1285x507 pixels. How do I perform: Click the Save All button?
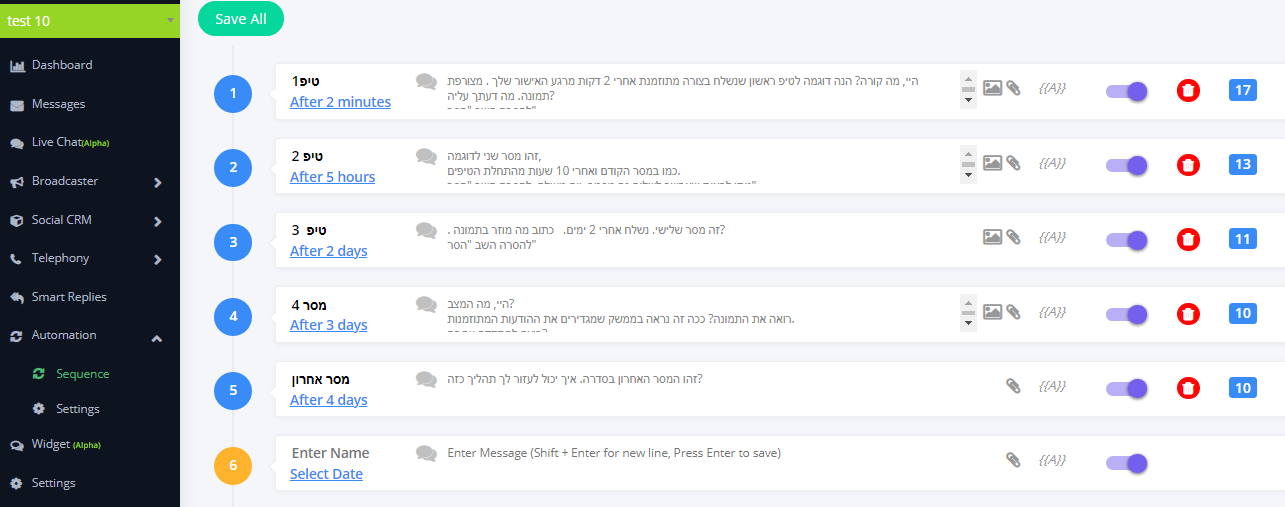pos(240,19)
